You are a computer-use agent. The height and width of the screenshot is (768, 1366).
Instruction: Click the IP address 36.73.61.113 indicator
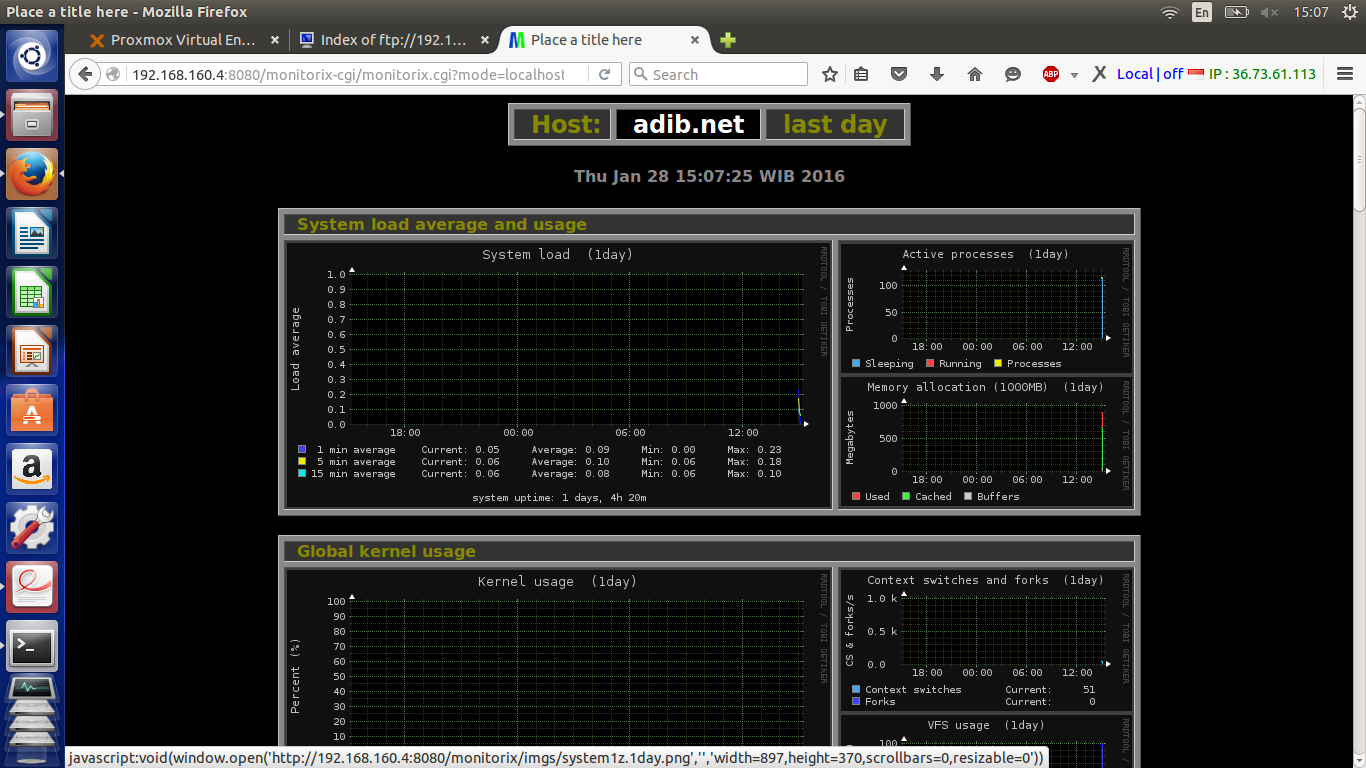click(1262, 74)
